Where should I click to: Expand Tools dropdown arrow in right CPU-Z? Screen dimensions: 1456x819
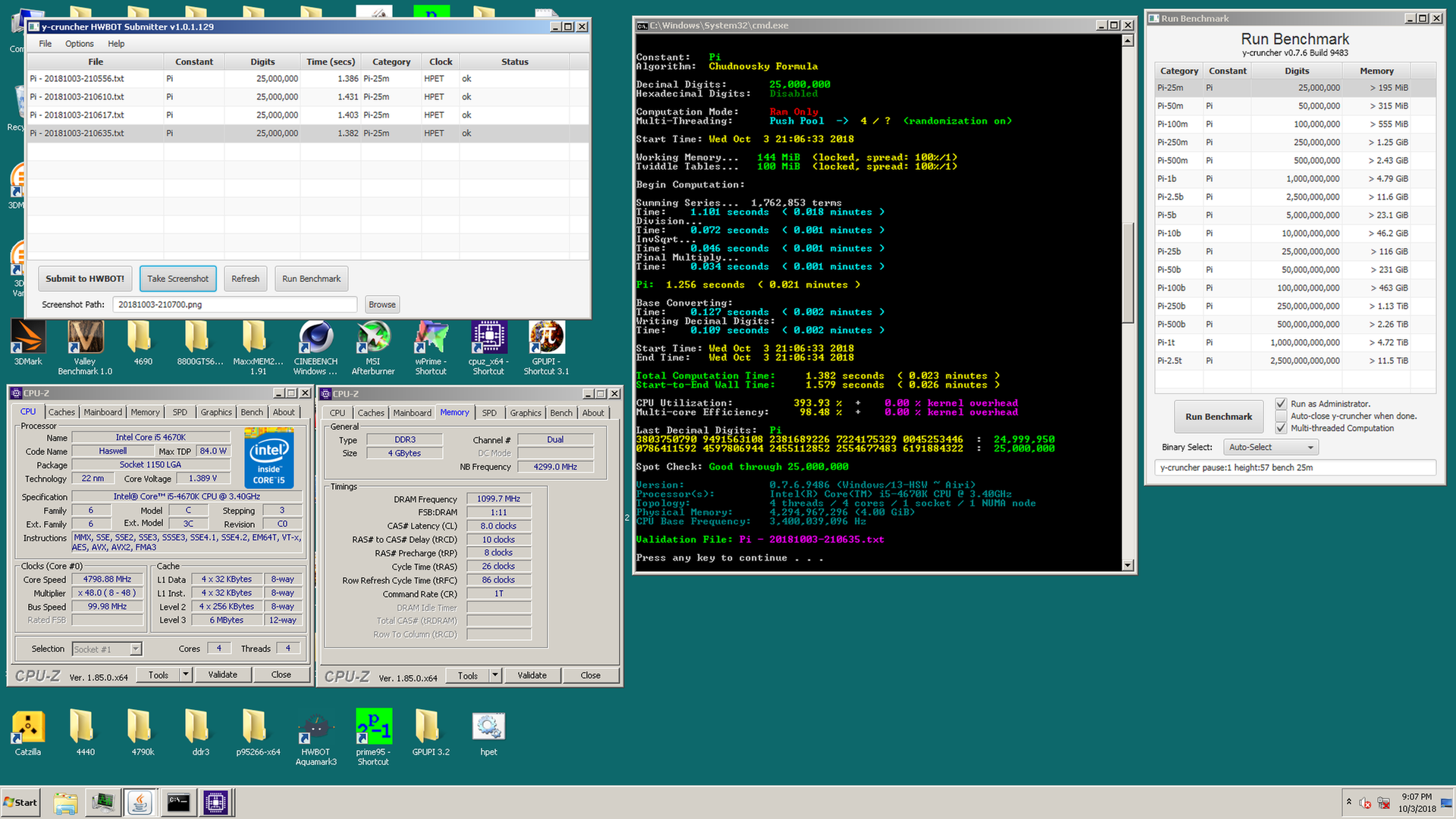coord(495,676)
